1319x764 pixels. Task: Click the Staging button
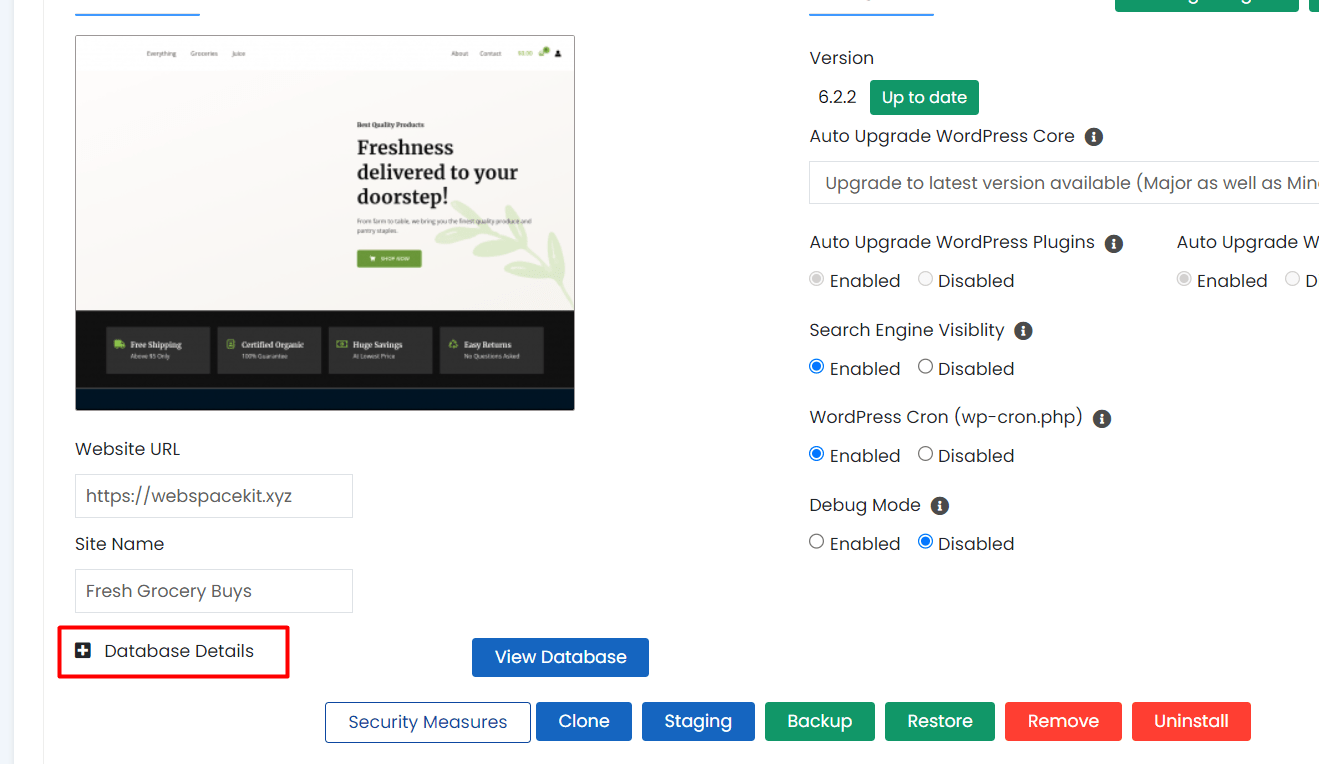tap(698, 721)
